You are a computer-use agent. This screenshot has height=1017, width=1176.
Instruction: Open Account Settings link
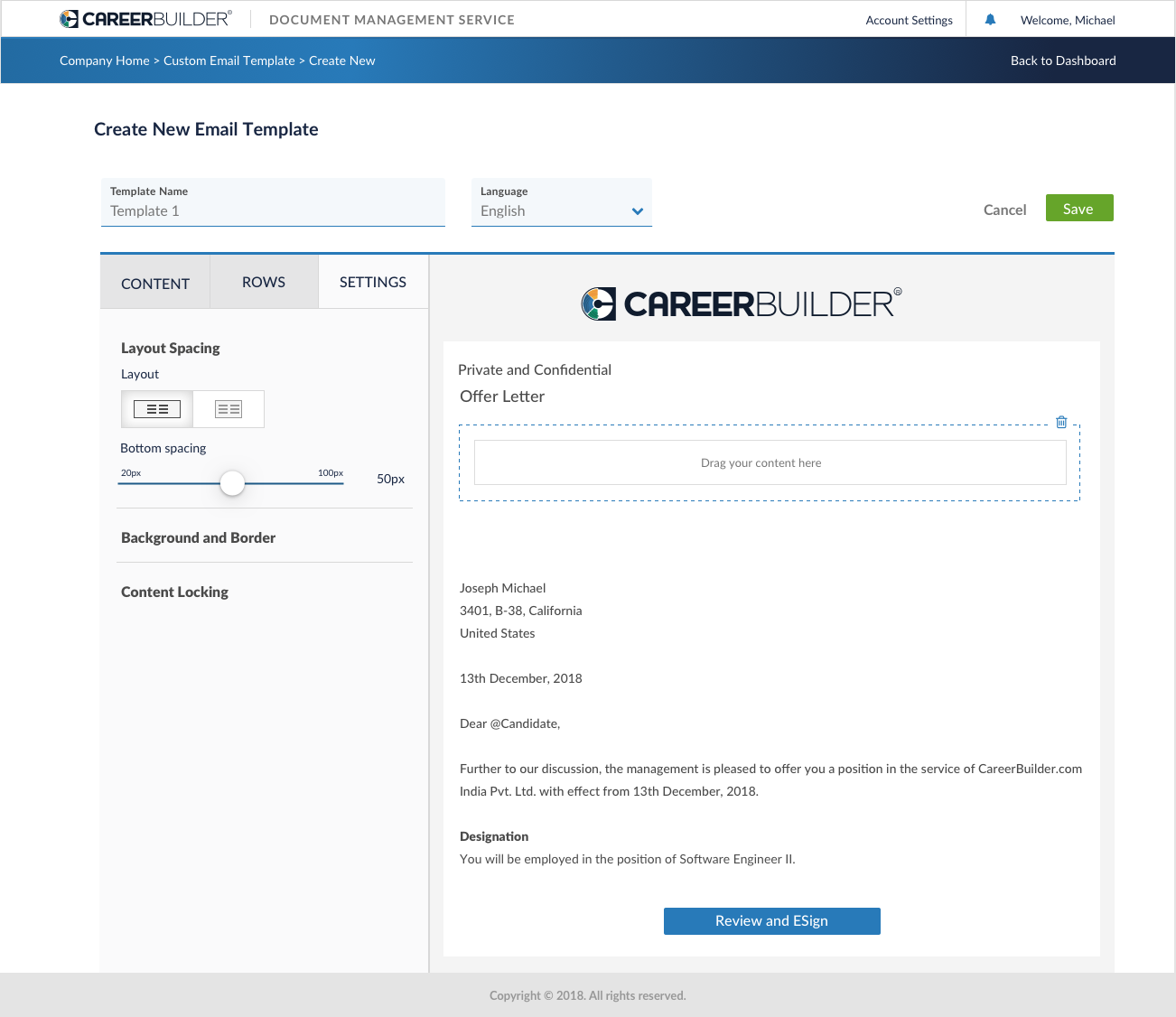click(909, 20)
